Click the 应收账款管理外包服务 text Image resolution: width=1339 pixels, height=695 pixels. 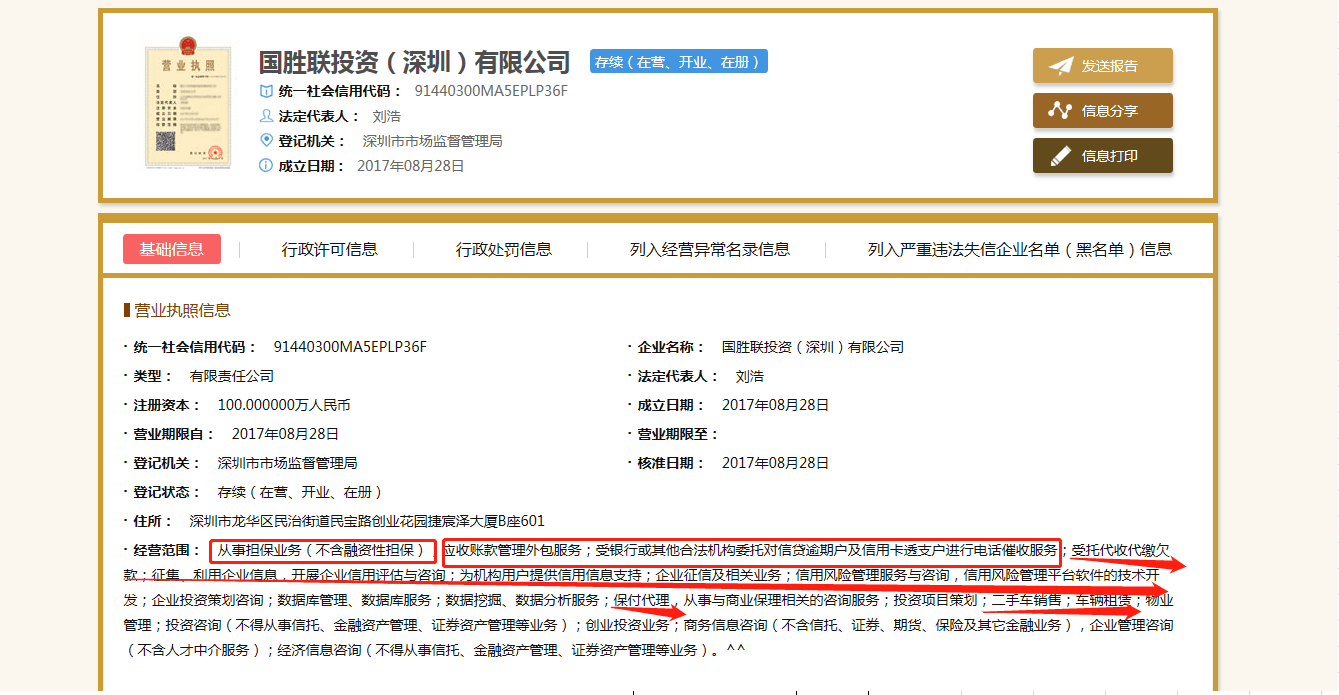coord(513,550)
